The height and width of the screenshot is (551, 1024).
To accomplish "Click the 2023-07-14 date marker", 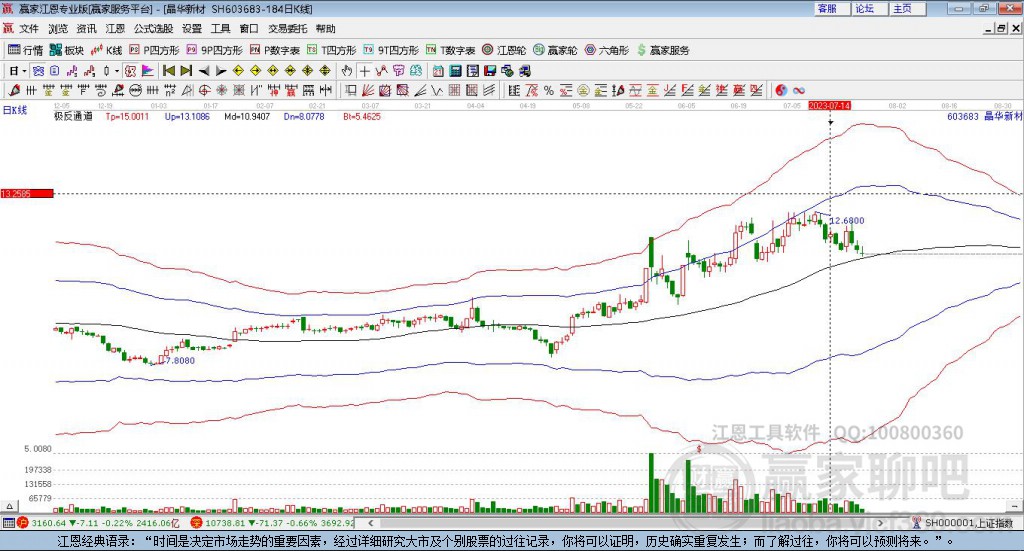I will point(829,105).
